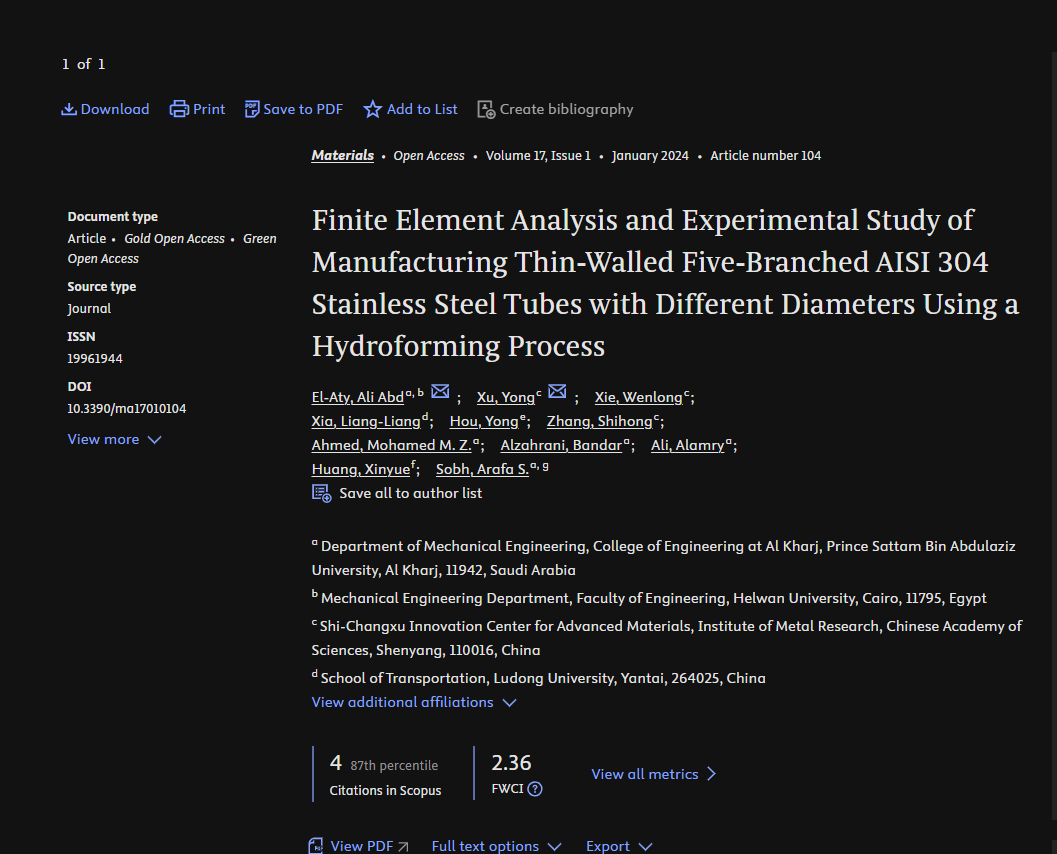
Task: Click Save all to author list text
Action: (411, 493)
